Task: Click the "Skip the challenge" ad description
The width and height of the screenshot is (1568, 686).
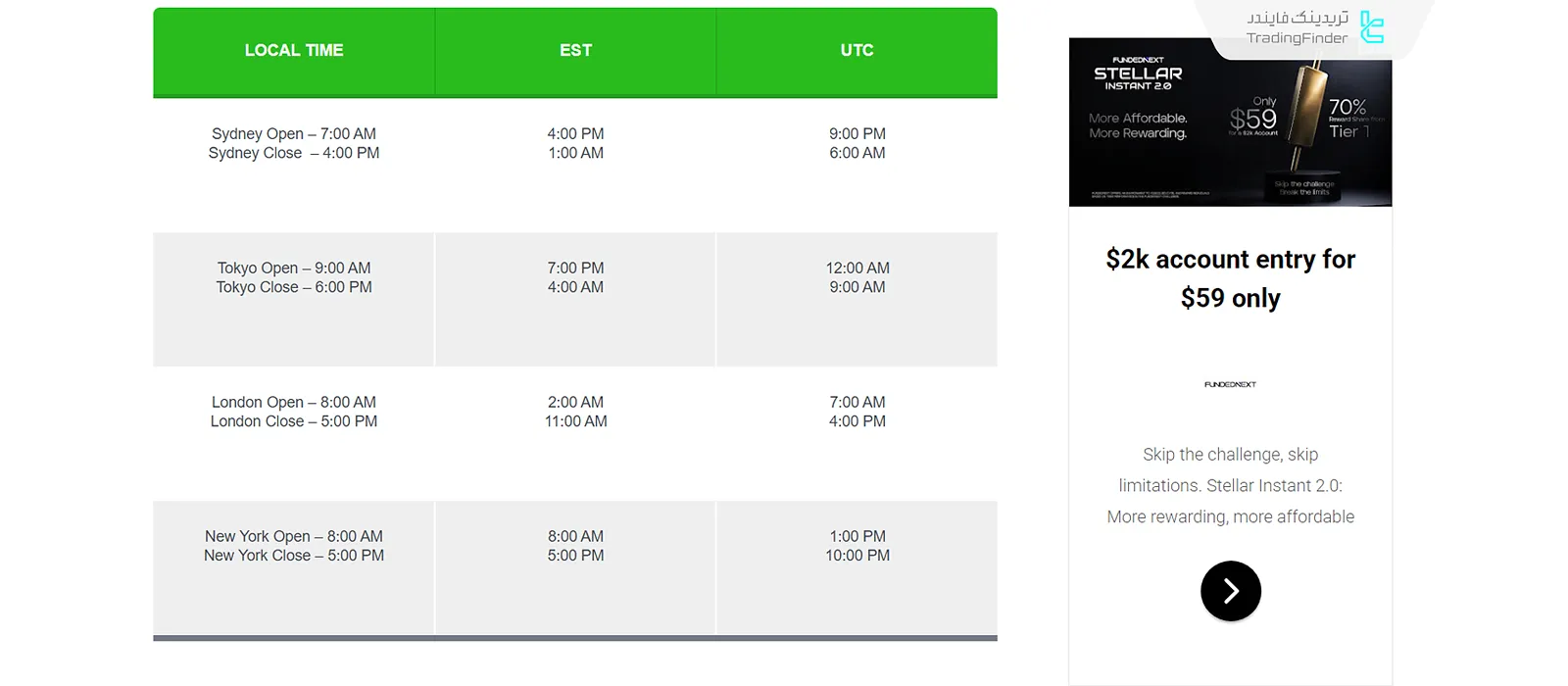Action: (1230, 485)
